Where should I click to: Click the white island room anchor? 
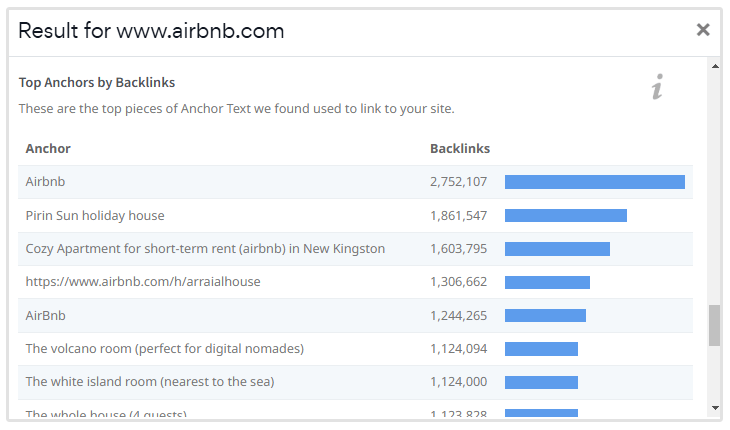[x=150, y=382]
